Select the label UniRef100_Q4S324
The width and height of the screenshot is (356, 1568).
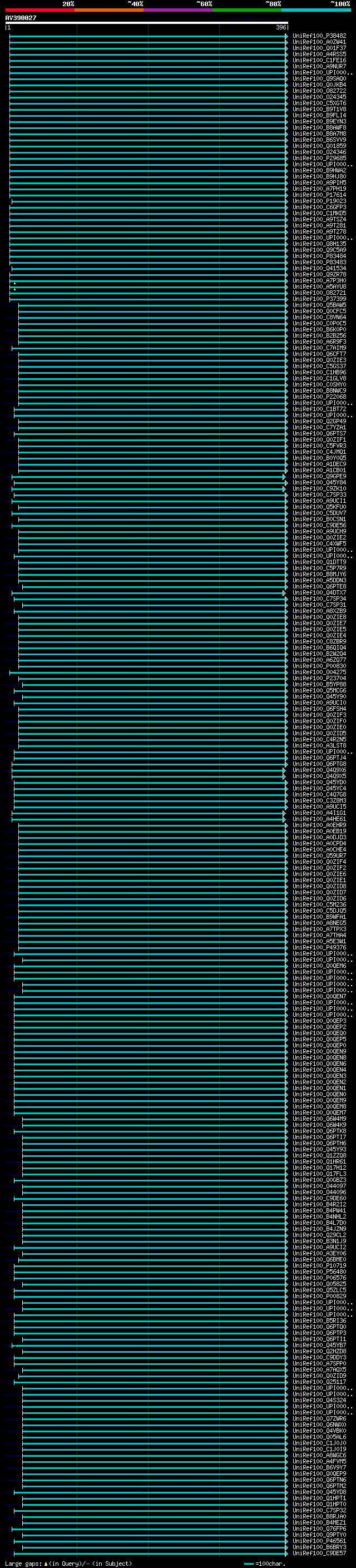[x=319, y=1400]
